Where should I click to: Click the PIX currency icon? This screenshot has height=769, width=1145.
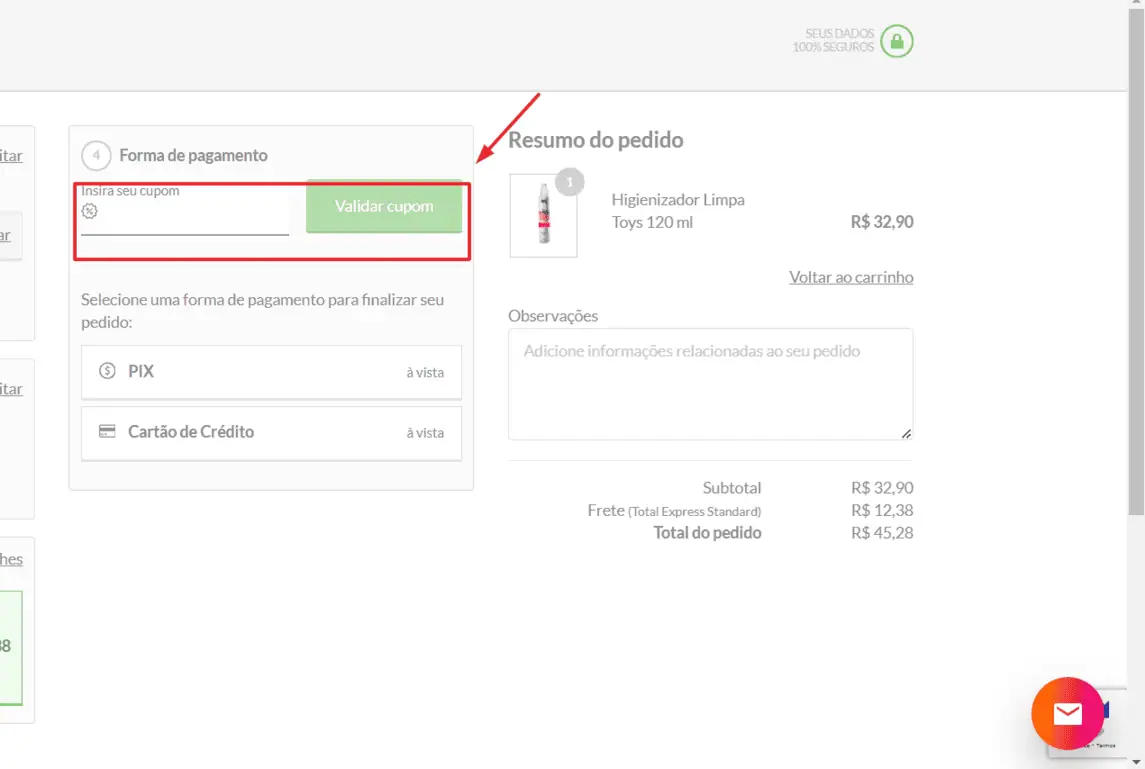(x=107, y=371)
